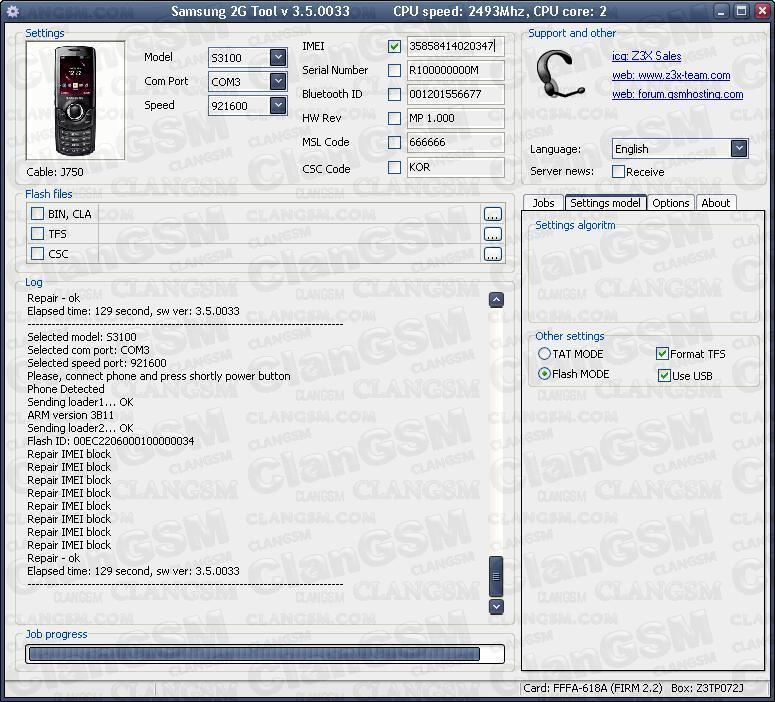Viewport: 775px width, 702px height.
Task: Enable Receive server news checkbox
Action: (x=618, y=172)
